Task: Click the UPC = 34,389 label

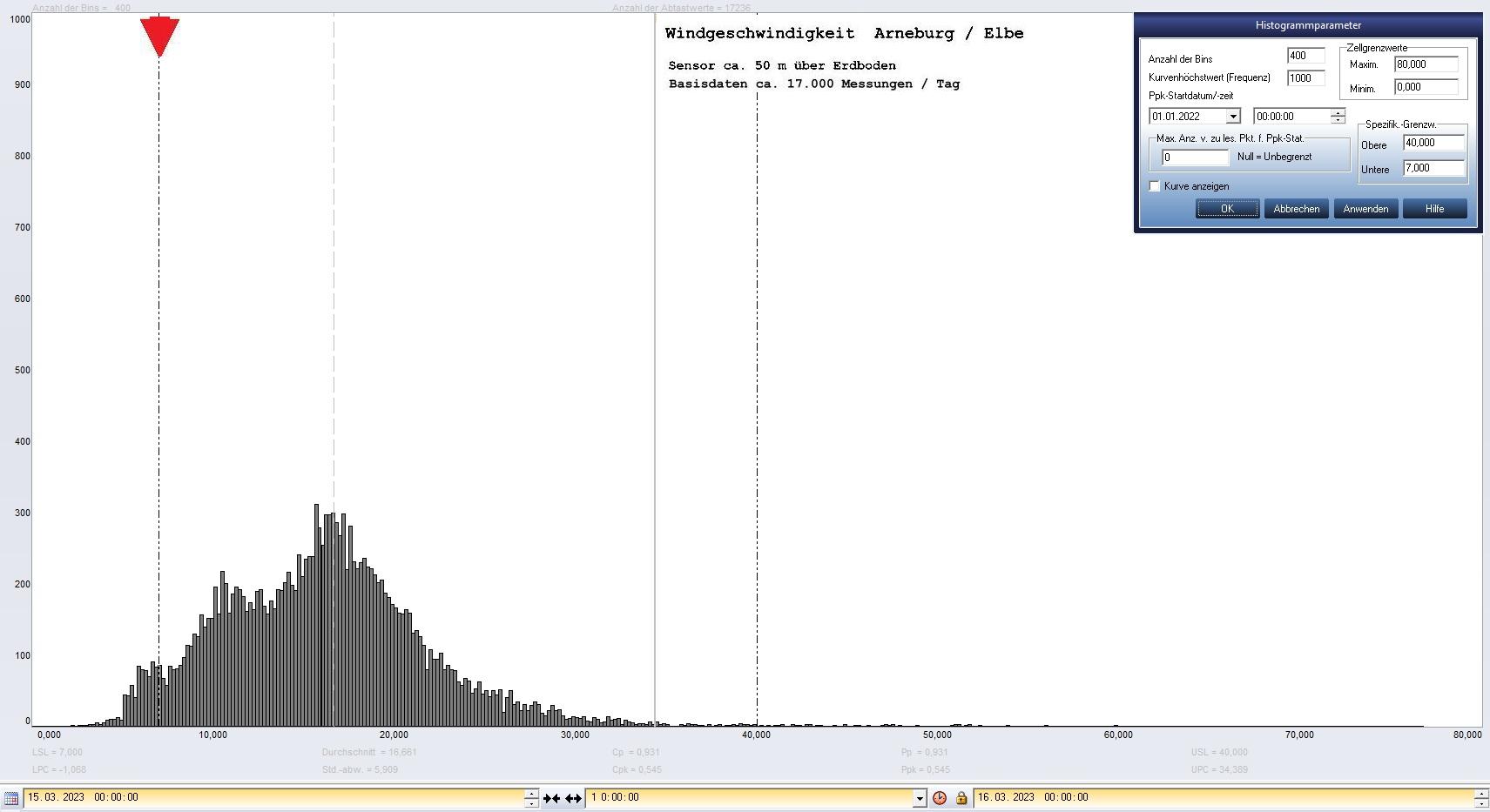Action: point(1219,769)
